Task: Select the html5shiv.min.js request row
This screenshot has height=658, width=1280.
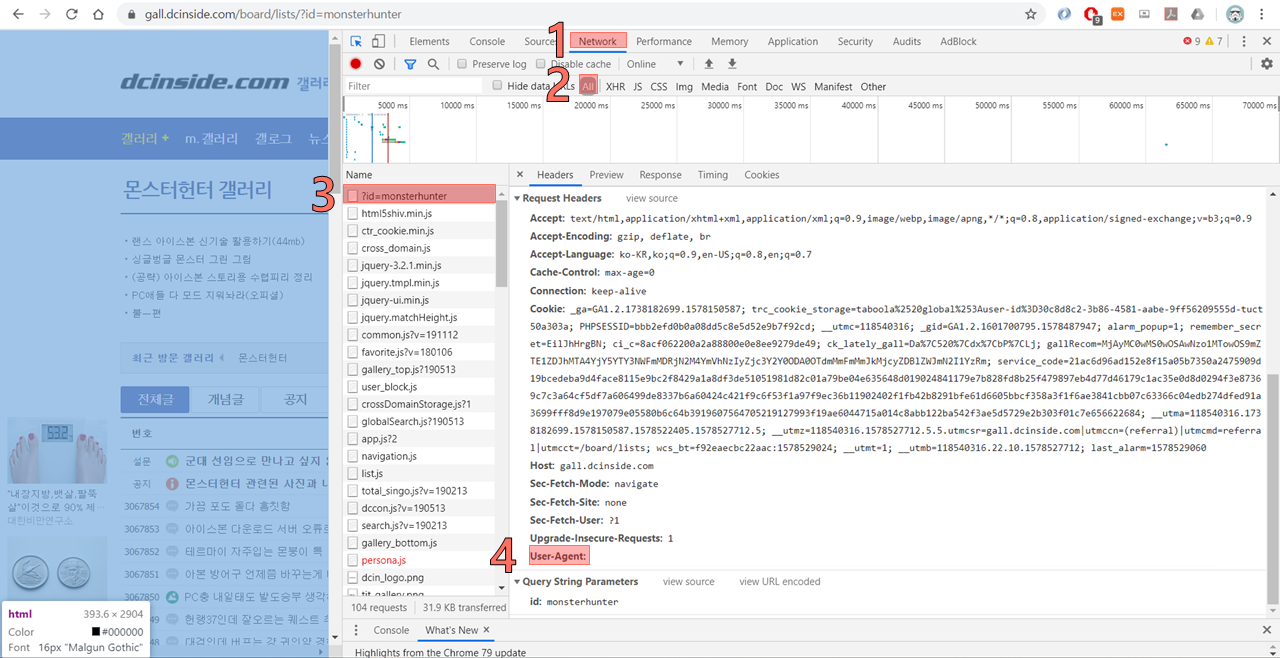Action: [x=419, y=213]
